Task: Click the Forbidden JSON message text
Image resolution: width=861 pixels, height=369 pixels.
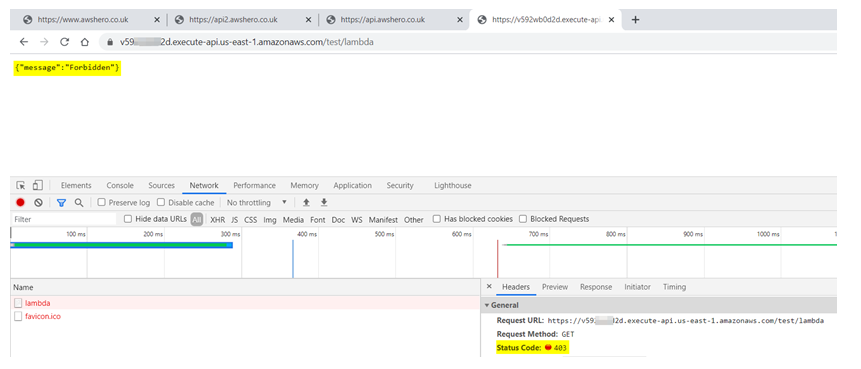Action: 67,68
